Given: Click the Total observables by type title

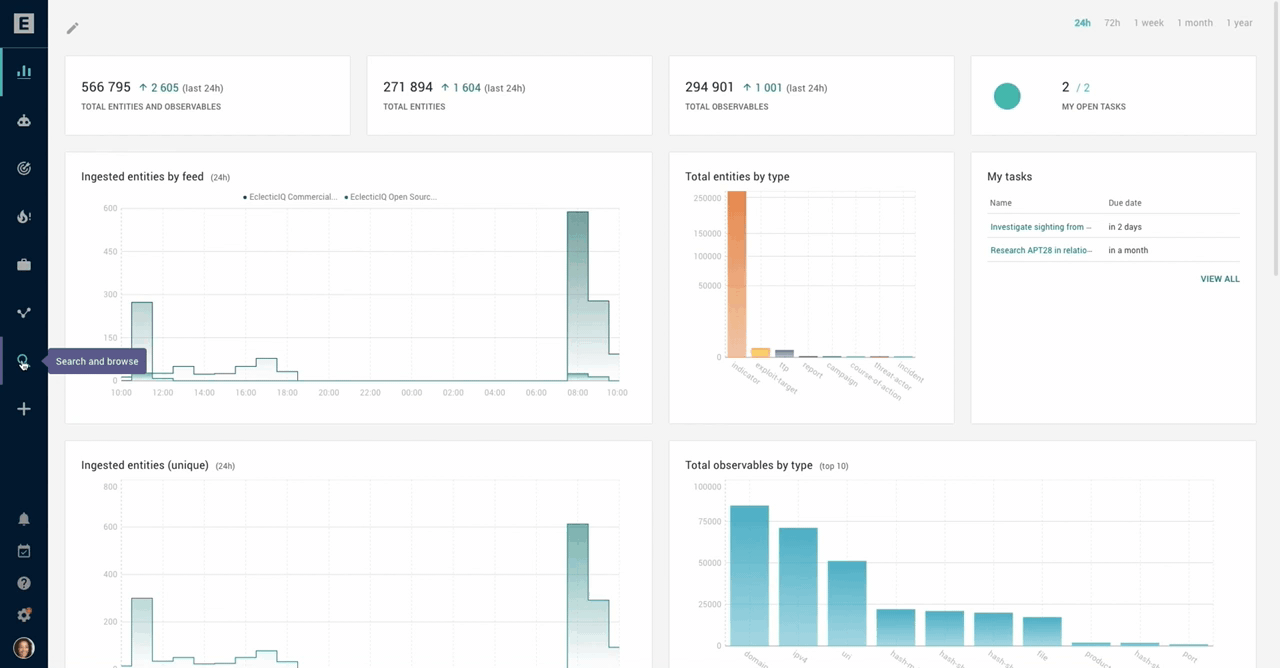Looking at the screenshot, I should 749,465.
